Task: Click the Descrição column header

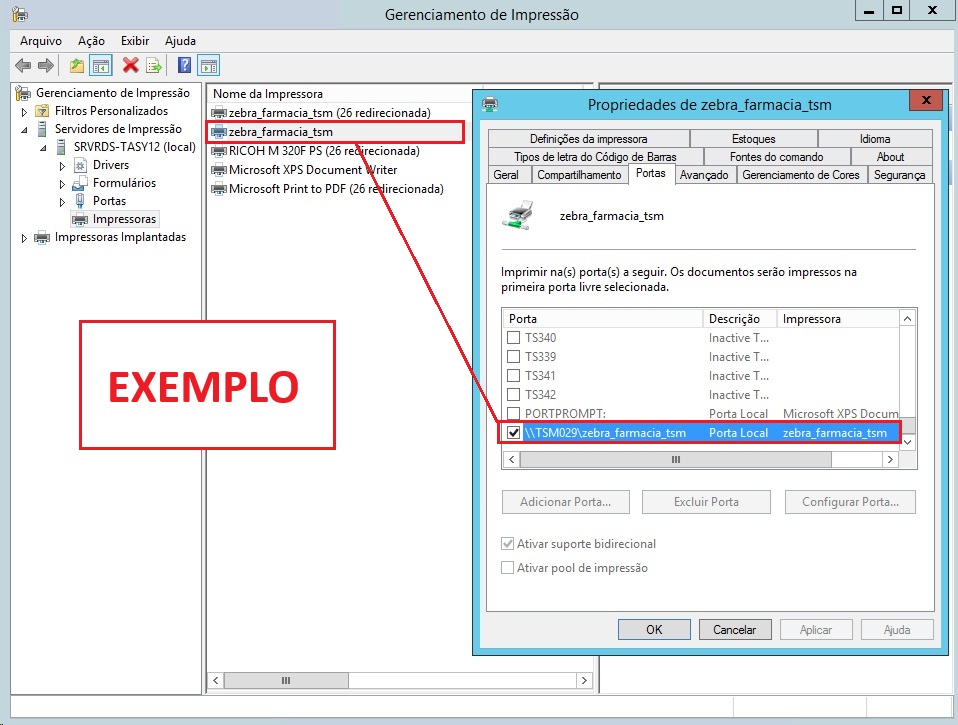Action: pyautogui.click(x=734, y=319)
